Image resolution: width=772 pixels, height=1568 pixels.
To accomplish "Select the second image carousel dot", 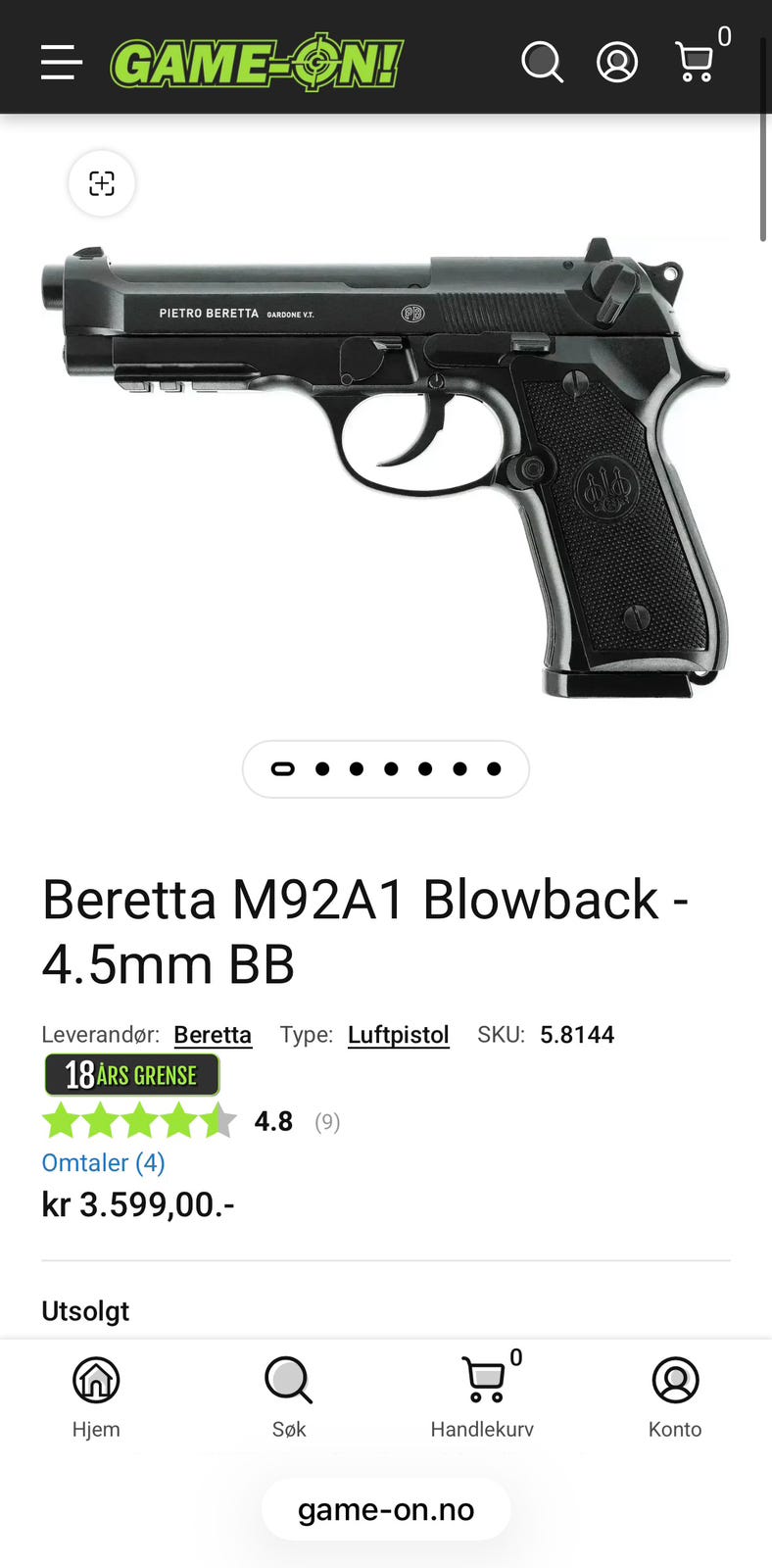I will point(322,769).
